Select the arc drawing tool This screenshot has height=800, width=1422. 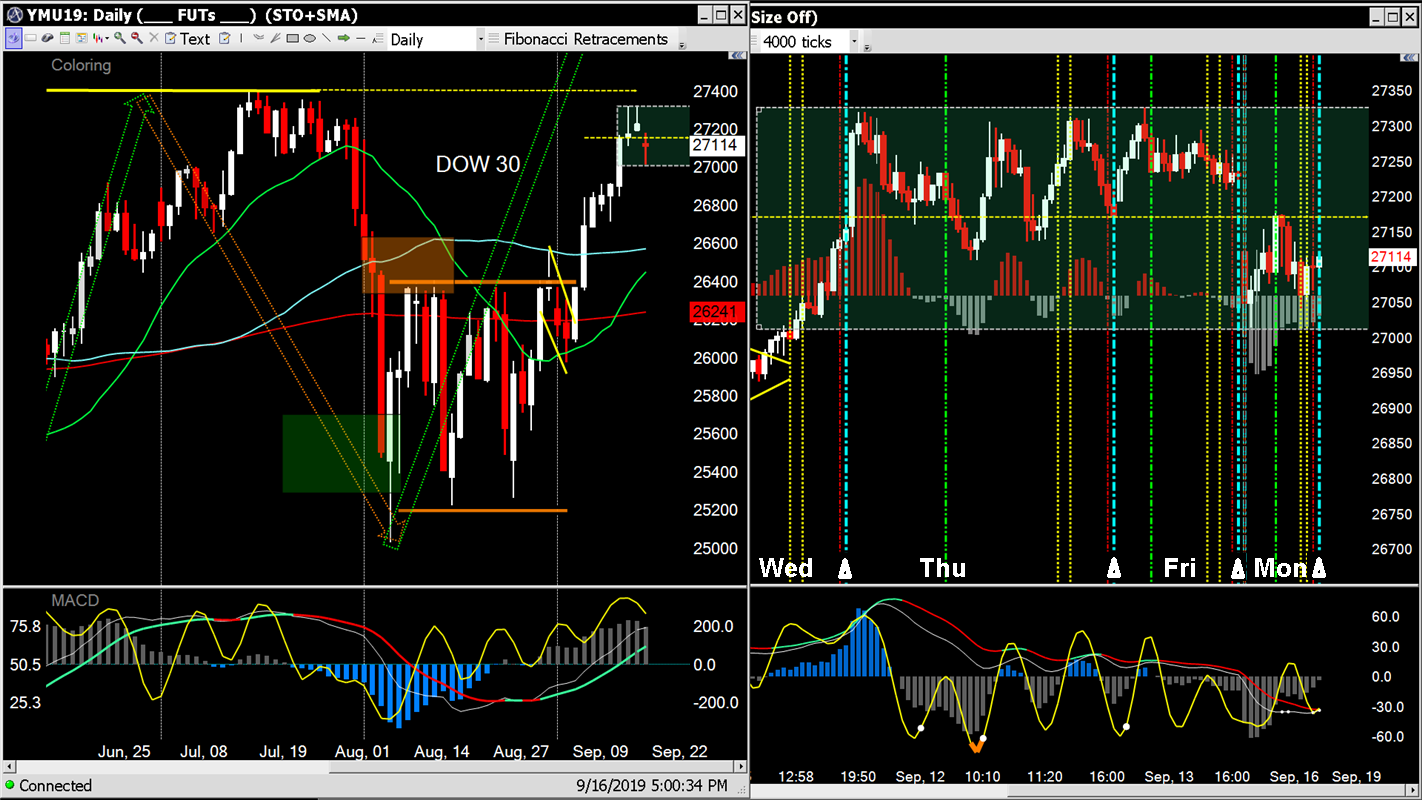click(258, 38)
